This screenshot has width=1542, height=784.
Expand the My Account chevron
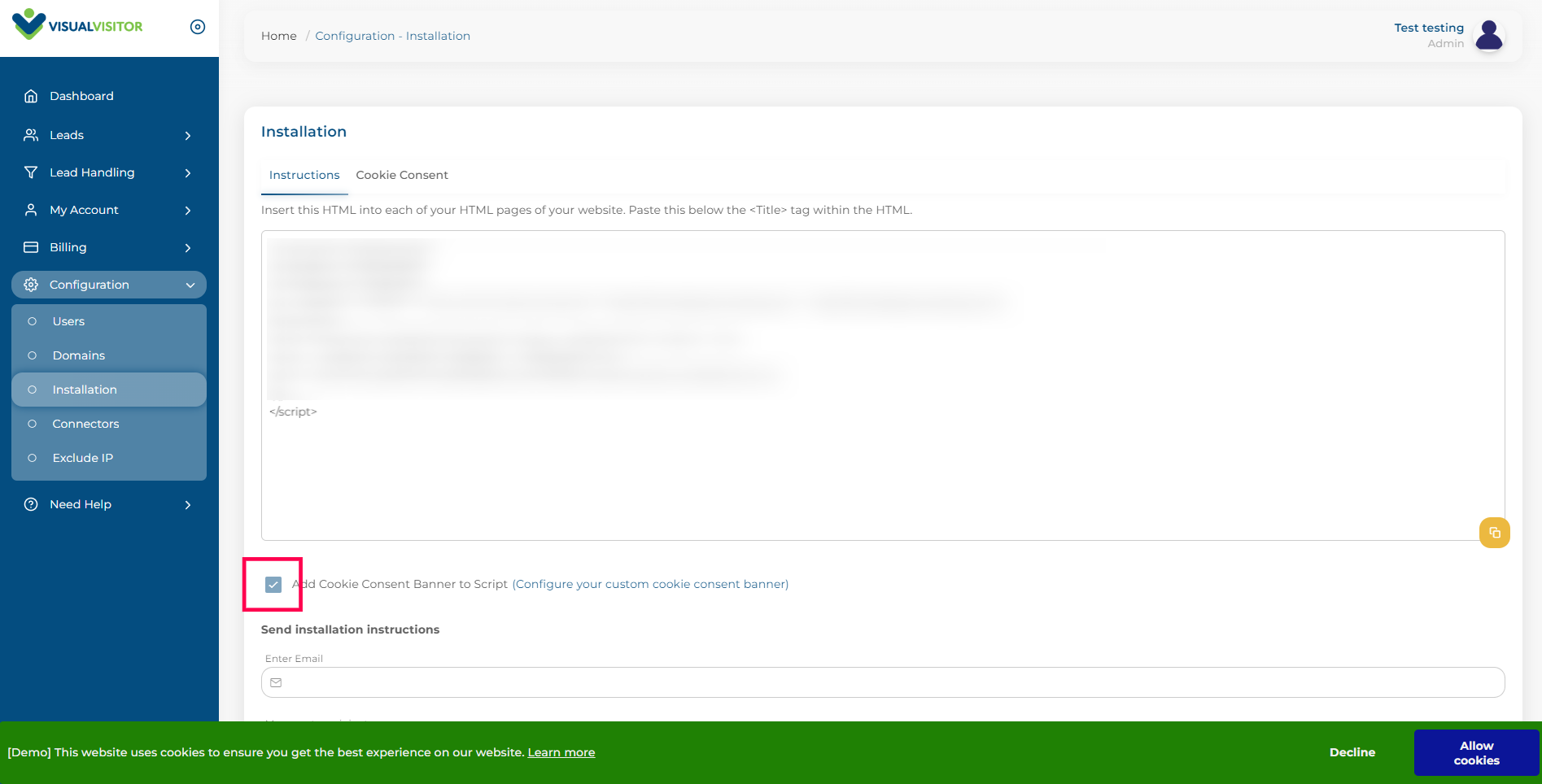pyautogui.click(x=188, y=211)
